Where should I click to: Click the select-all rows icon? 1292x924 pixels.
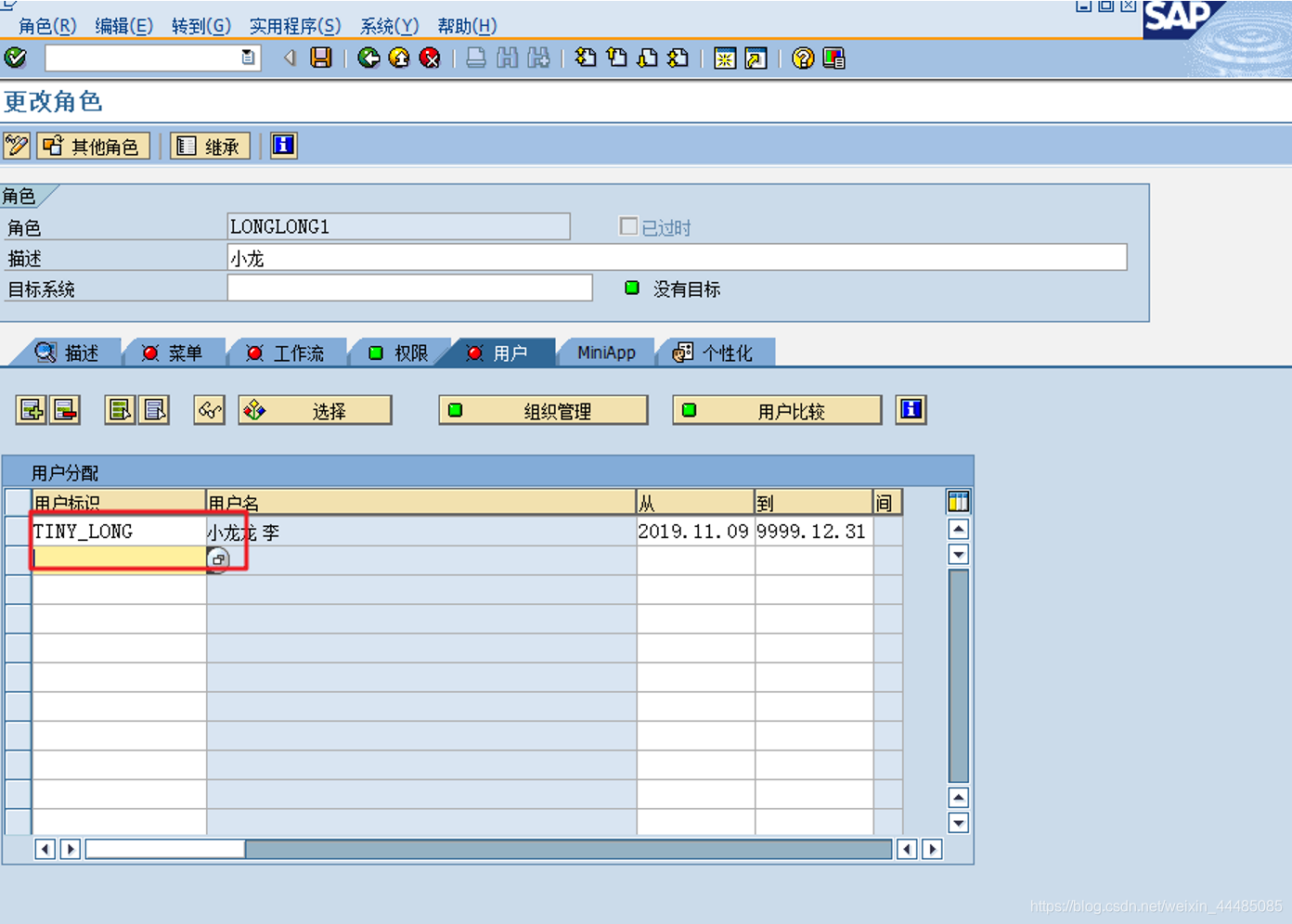[x=120, y=410]
